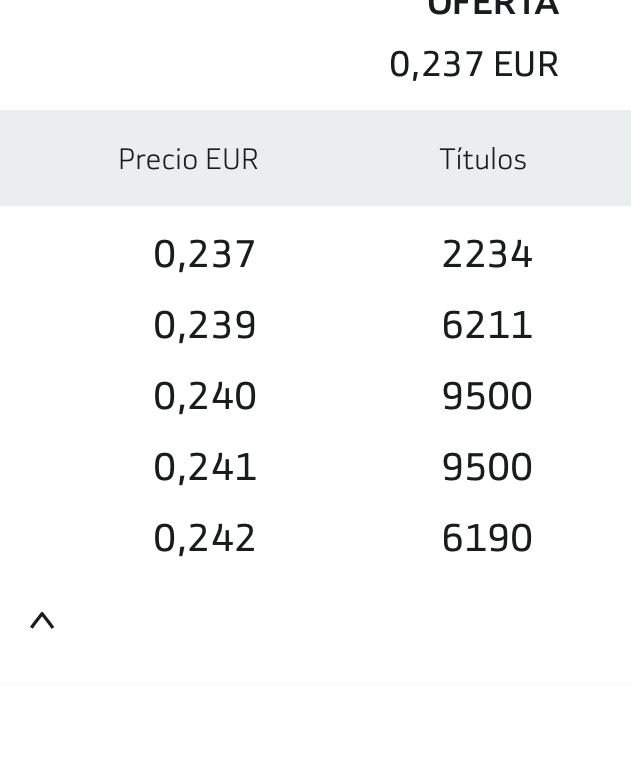Click the 0,237 EUR best offer price
The image size is (631, 761).
click(474, 65)
